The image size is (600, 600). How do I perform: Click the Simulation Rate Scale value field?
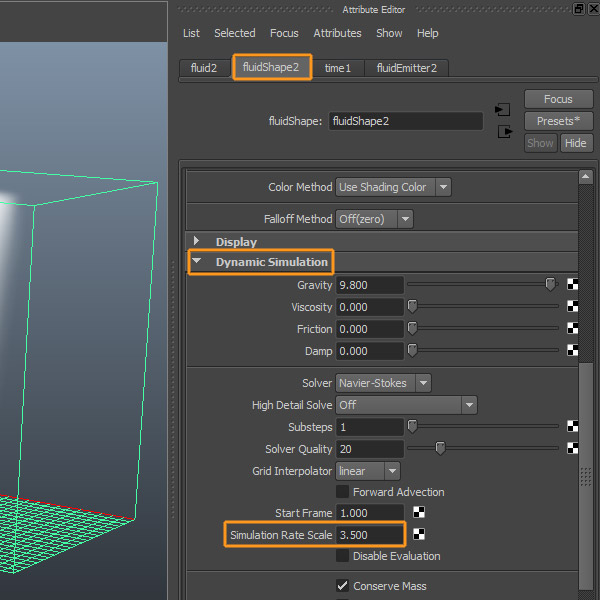click(x=370, y=535)
